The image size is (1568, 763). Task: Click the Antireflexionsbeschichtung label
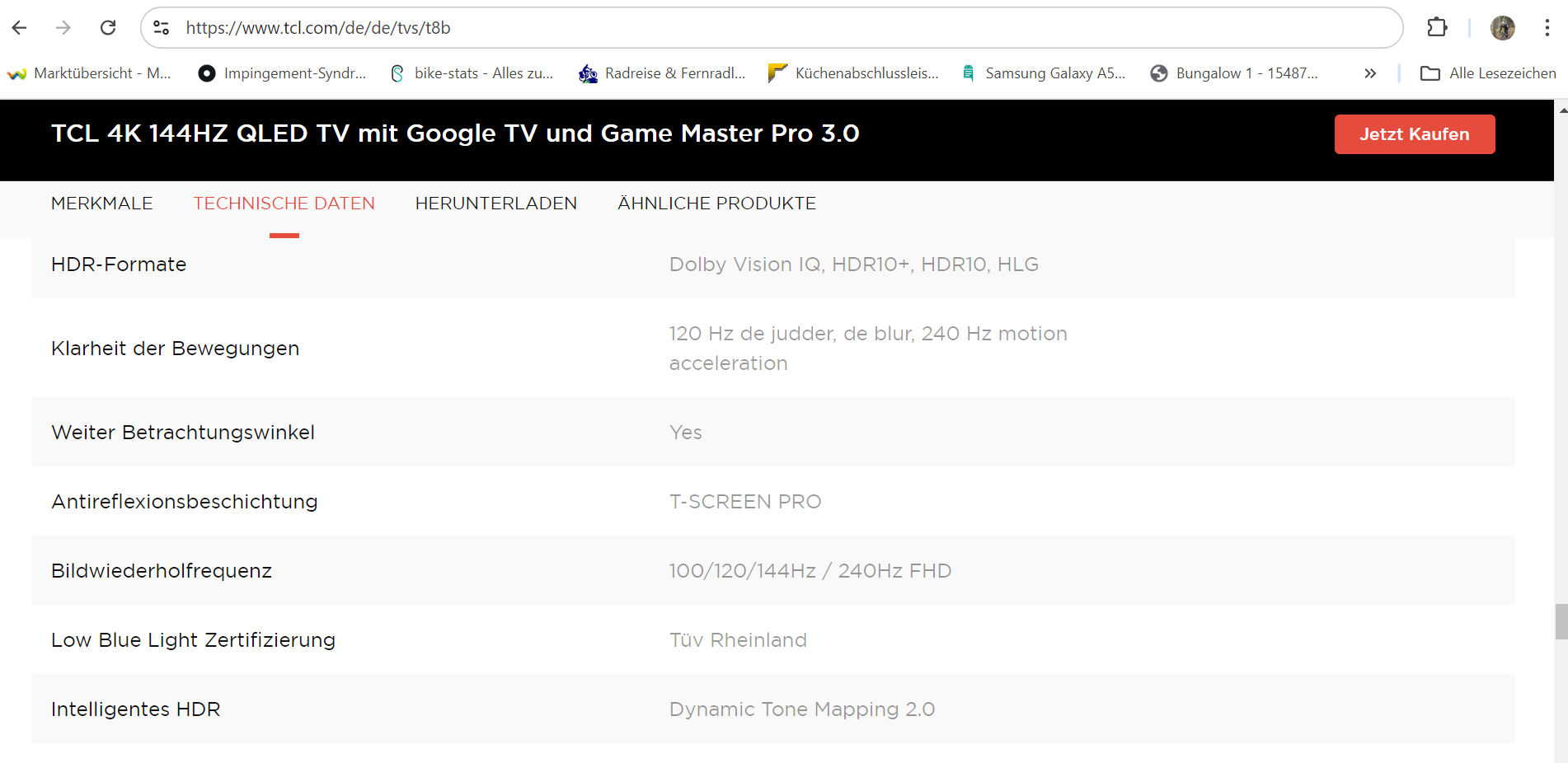tap(185, 502)
